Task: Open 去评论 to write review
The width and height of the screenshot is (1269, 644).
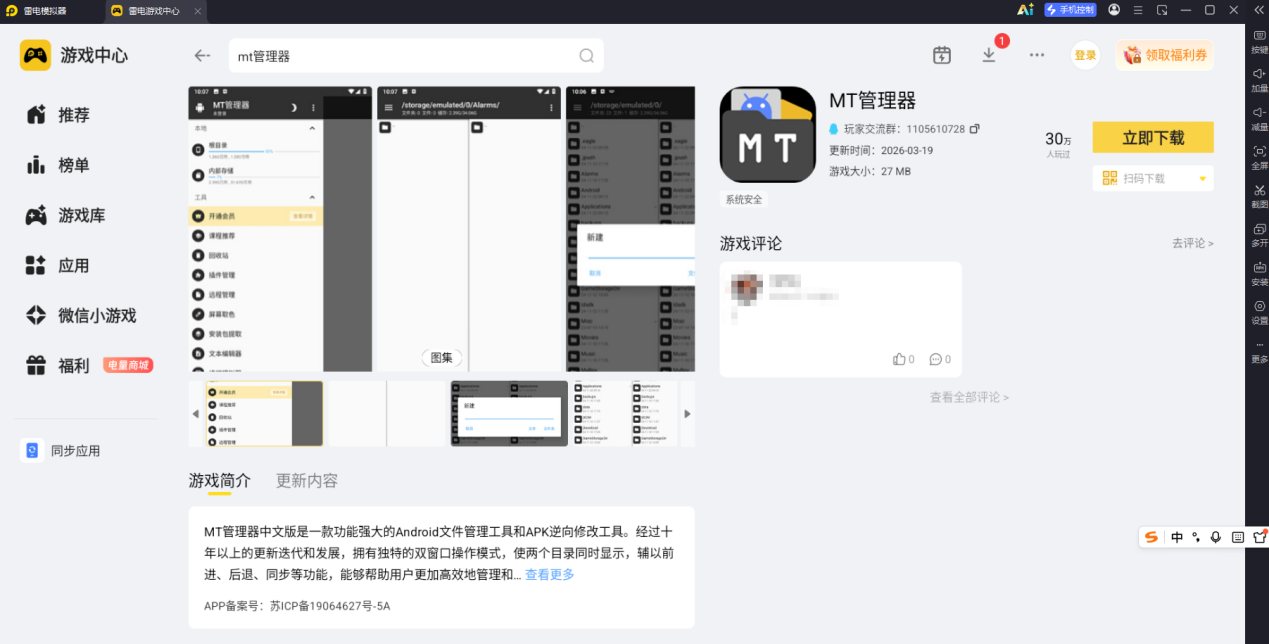Action: 1193,243
